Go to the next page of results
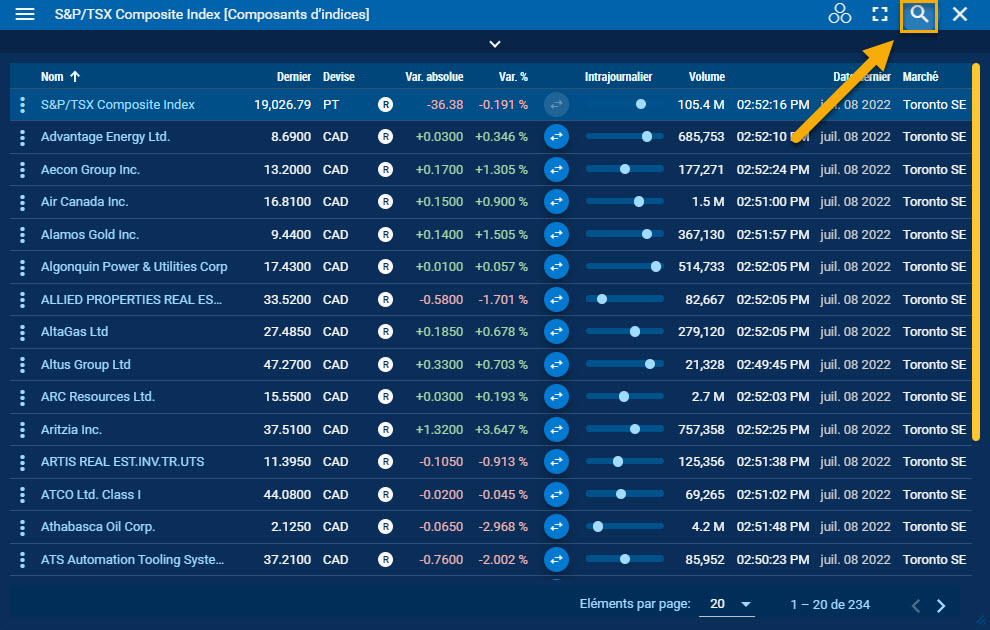Image resolution: width=990 pixels, height=630 pixels. pyautogui.click(x=940, y=605)
